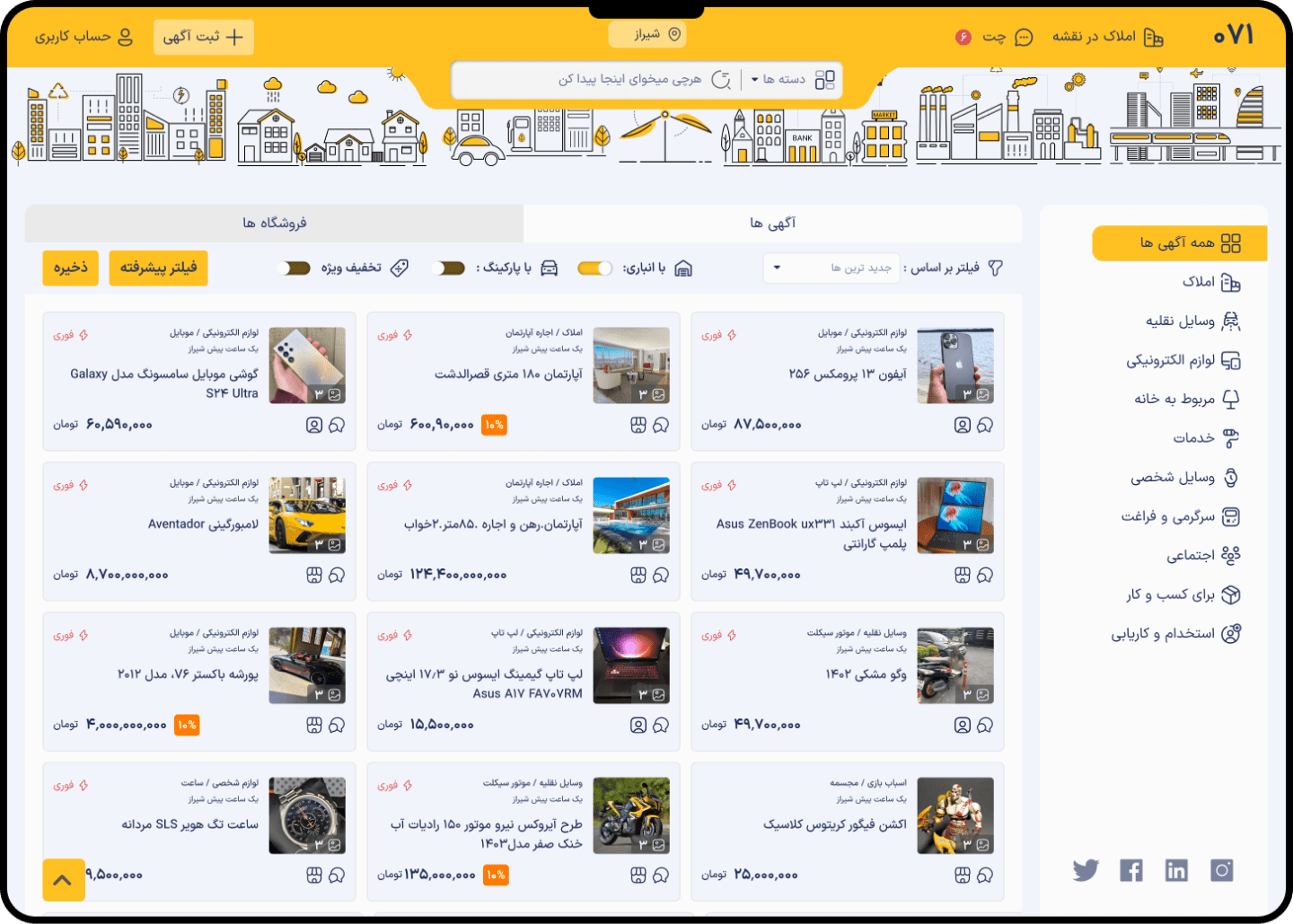Open the آپارتمان ۱۸۰ متری قصرالدشت listing title
Screen dimensions: 1293x924
coord(508,374)
